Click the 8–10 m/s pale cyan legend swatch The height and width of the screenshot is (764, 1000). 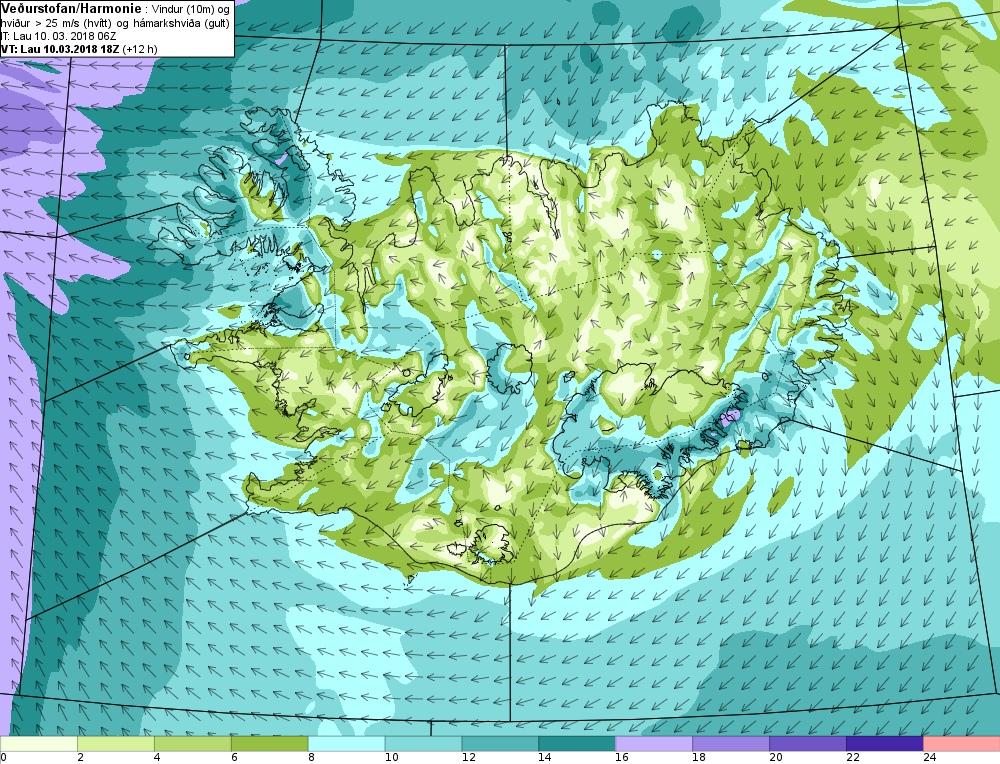pyautogui.click(x=346, y=744)
